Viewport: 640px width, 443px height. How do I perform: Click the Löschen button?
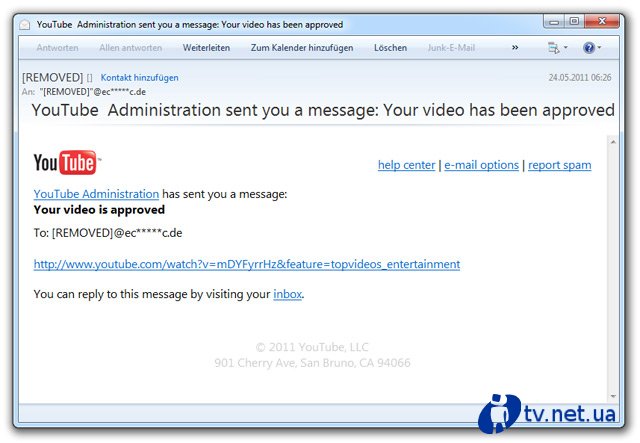click(390, 48)
